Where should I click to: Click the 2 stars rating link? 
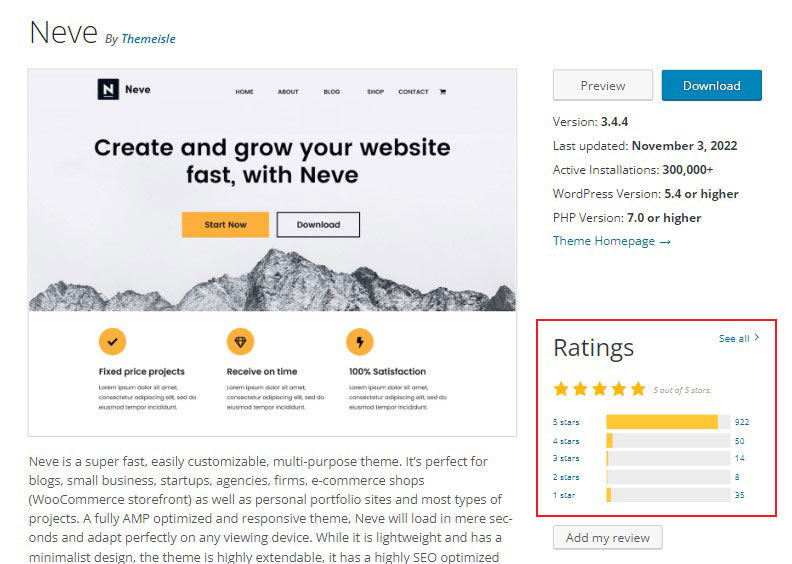coord(566,477)
